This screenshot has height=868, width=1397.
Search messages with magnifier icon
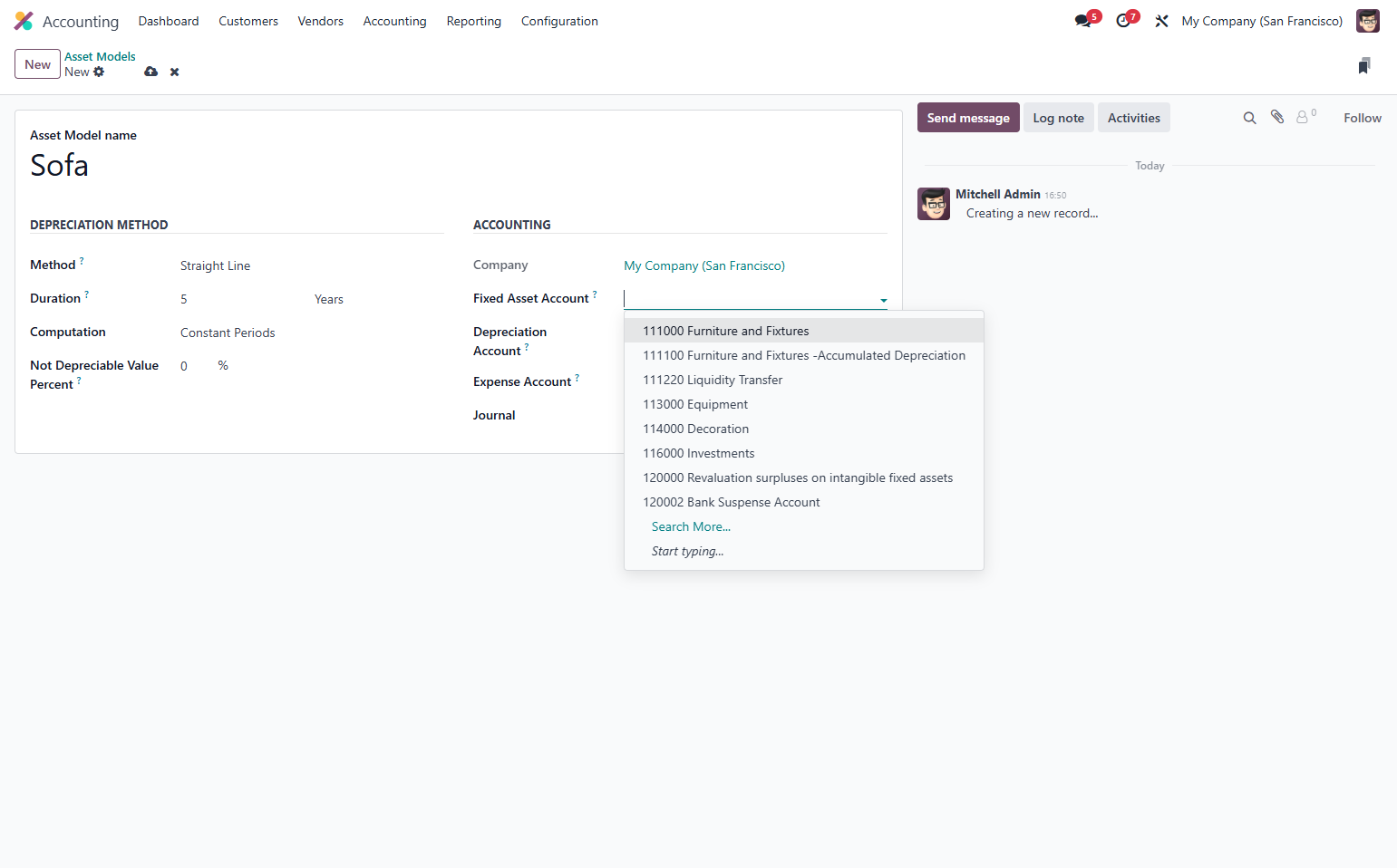coord(1249,118)
